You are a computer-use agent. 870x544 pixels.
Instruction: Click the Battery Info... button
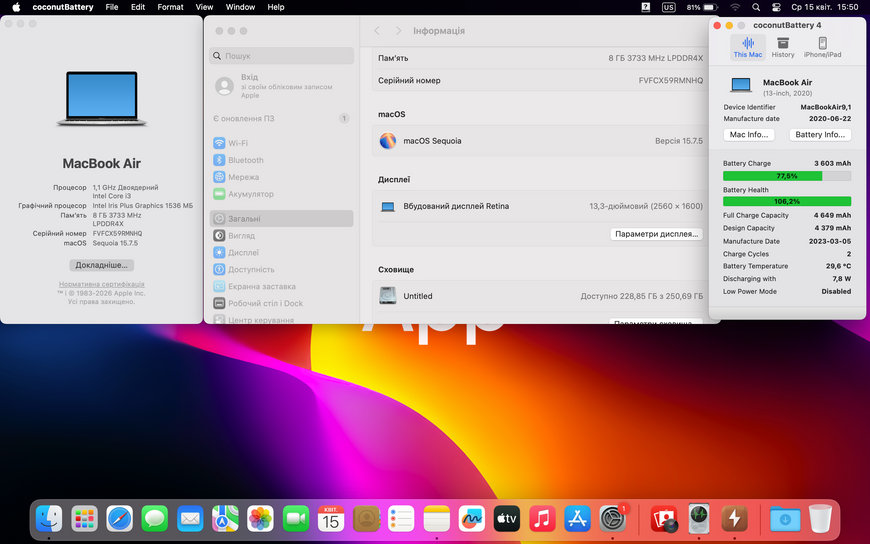tap(820, 135)
